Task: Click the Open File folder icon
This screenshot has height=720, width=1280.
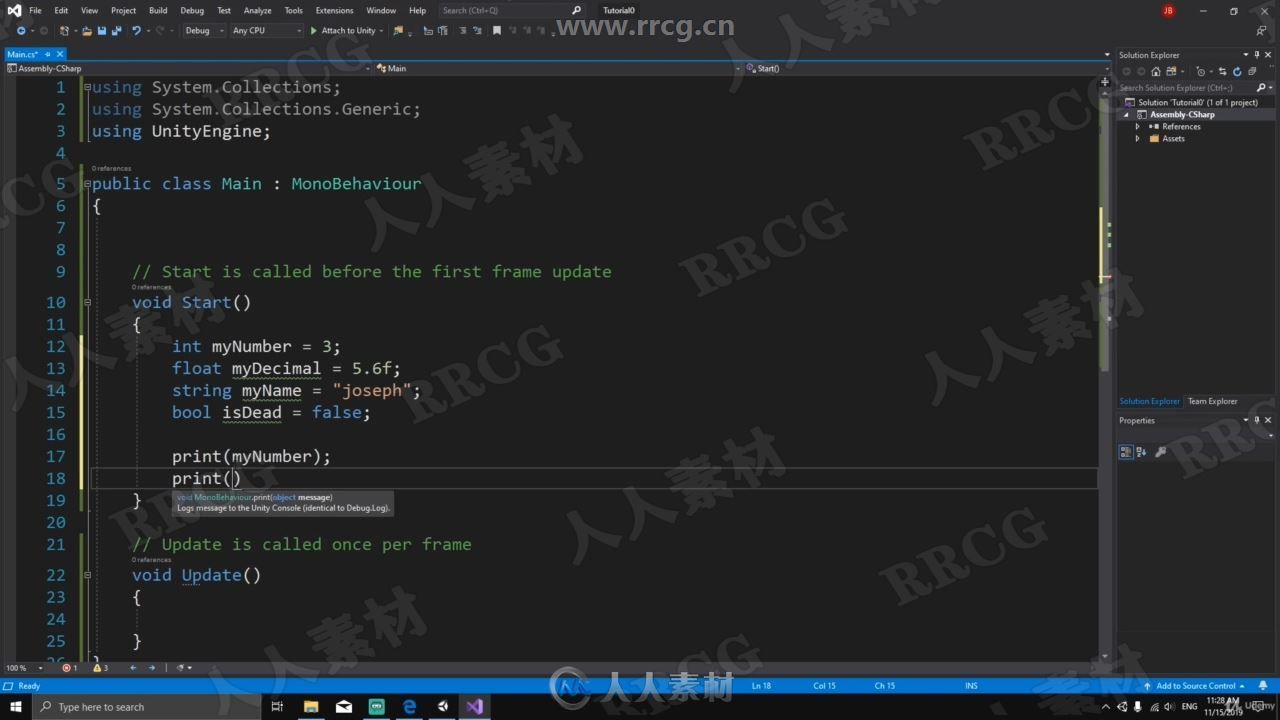Action: (87, 31)
